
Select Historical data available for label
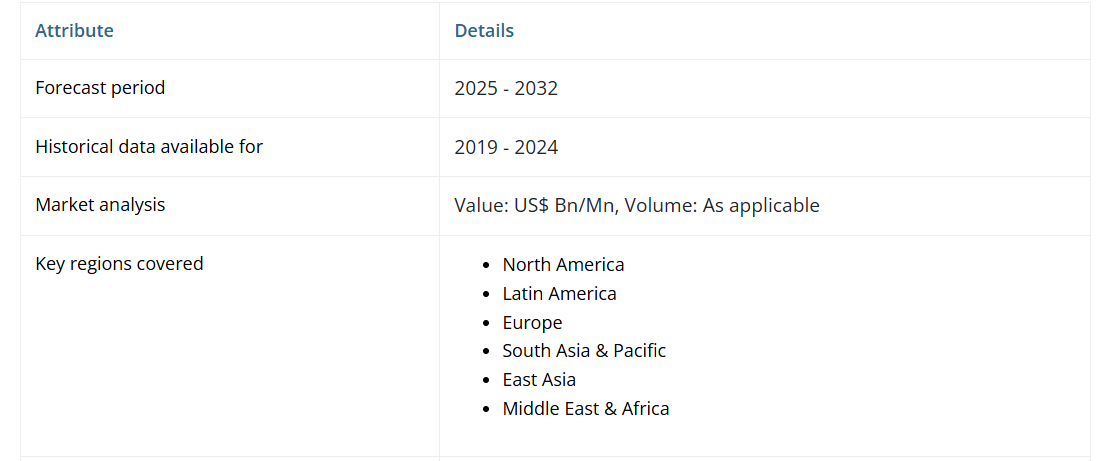[x=149, y=147]
